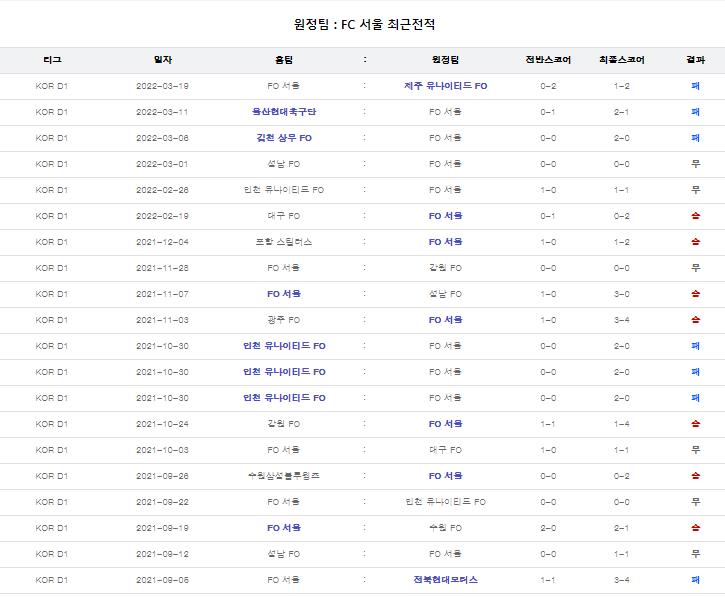Select KOR D1 in the 2022-03-19 row
The height and width of the screenshot is (597, 725).
click(52, 86)
